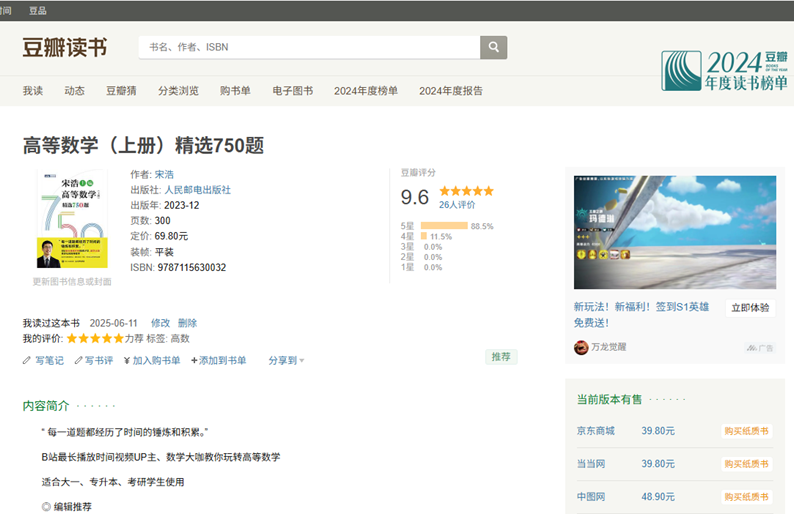The width and height of the screenshot is (794, 514).
Task: Open 2024年度报告 navigation item
Action: coord(451,91)
